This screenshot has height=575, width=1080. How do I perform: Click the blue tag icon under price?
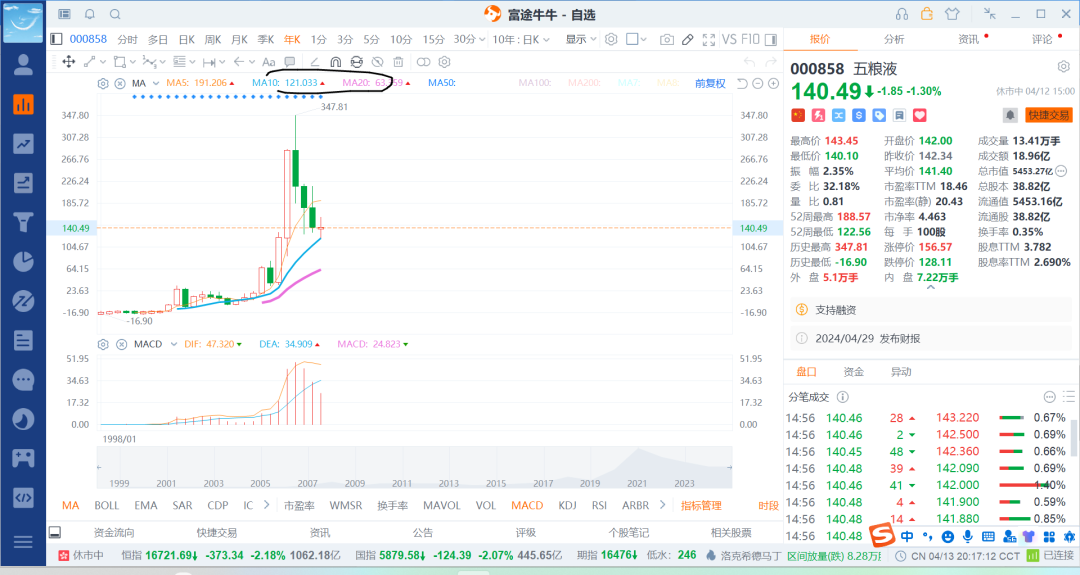coord(879,115)
